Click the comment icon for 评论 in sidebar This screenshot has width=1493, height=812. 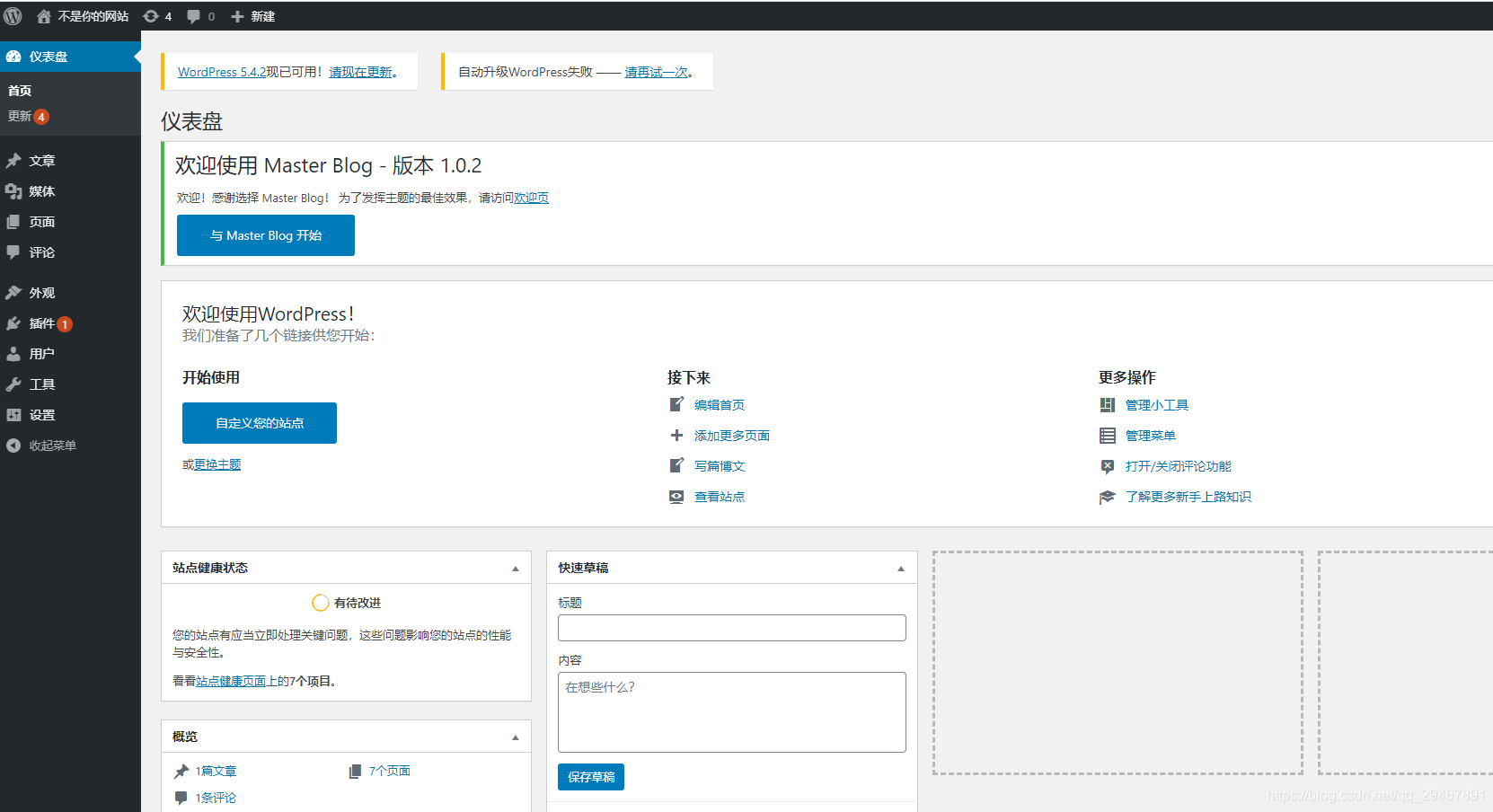[13, 252]
